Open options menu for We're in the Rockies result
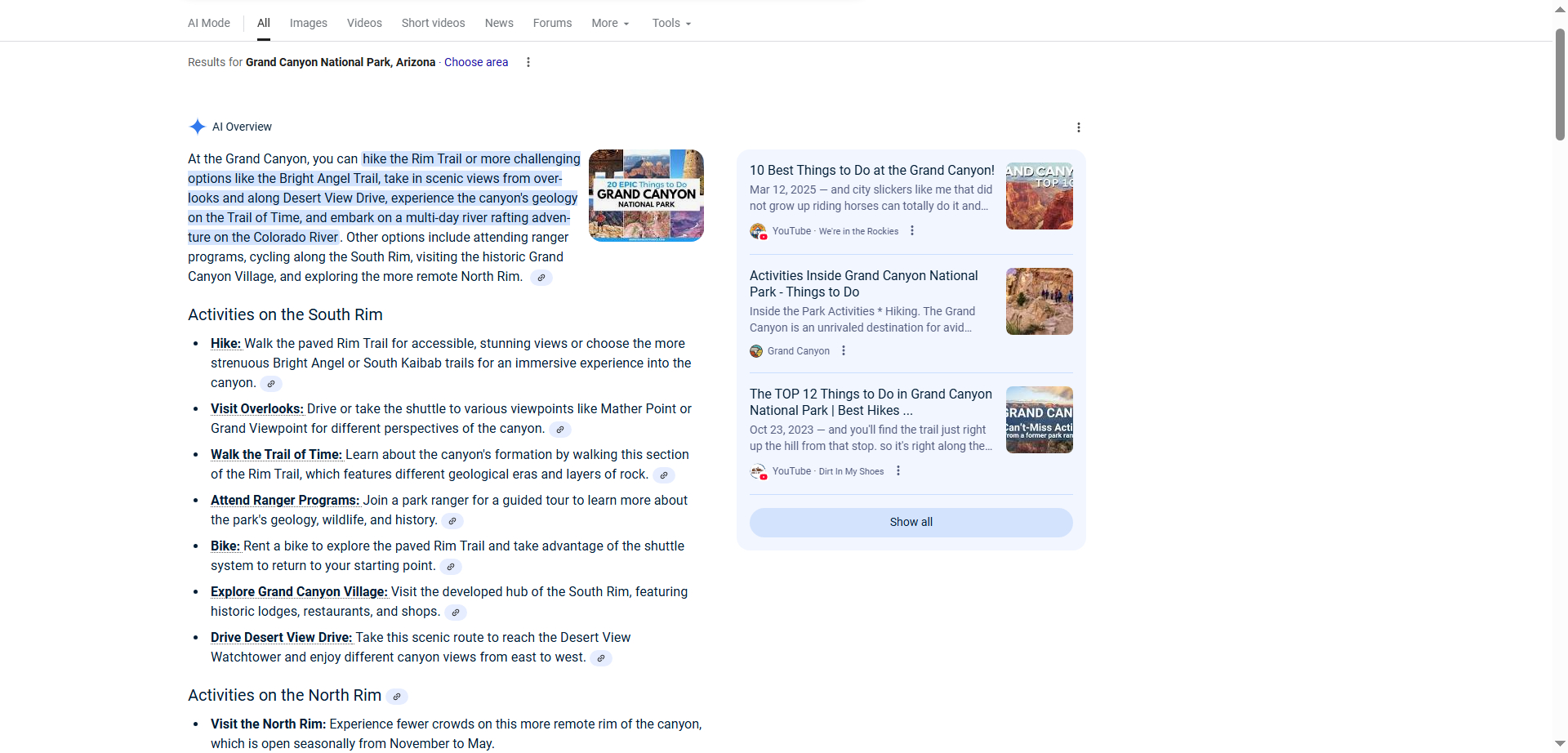 click(912, 231)
